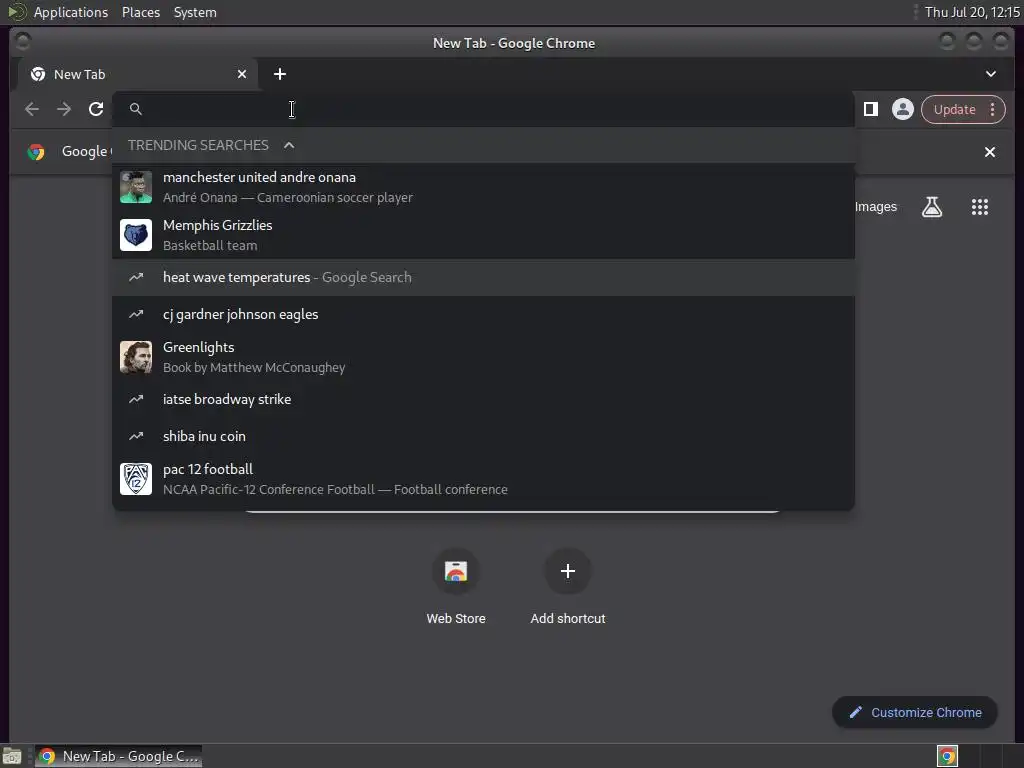
Task: Dismiss the Google Chrome infobar with X
Action: pos(990,152)
